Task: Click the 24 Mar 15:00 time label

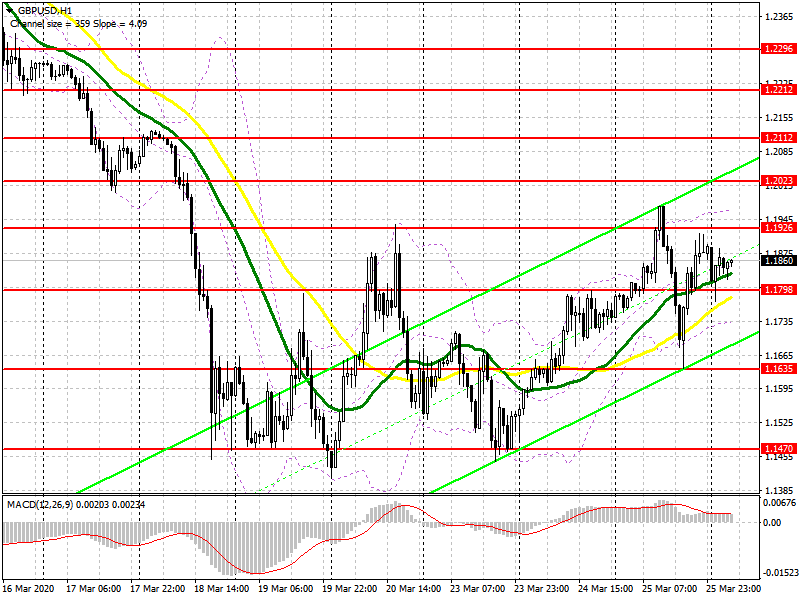Action: tap(606, 588)
